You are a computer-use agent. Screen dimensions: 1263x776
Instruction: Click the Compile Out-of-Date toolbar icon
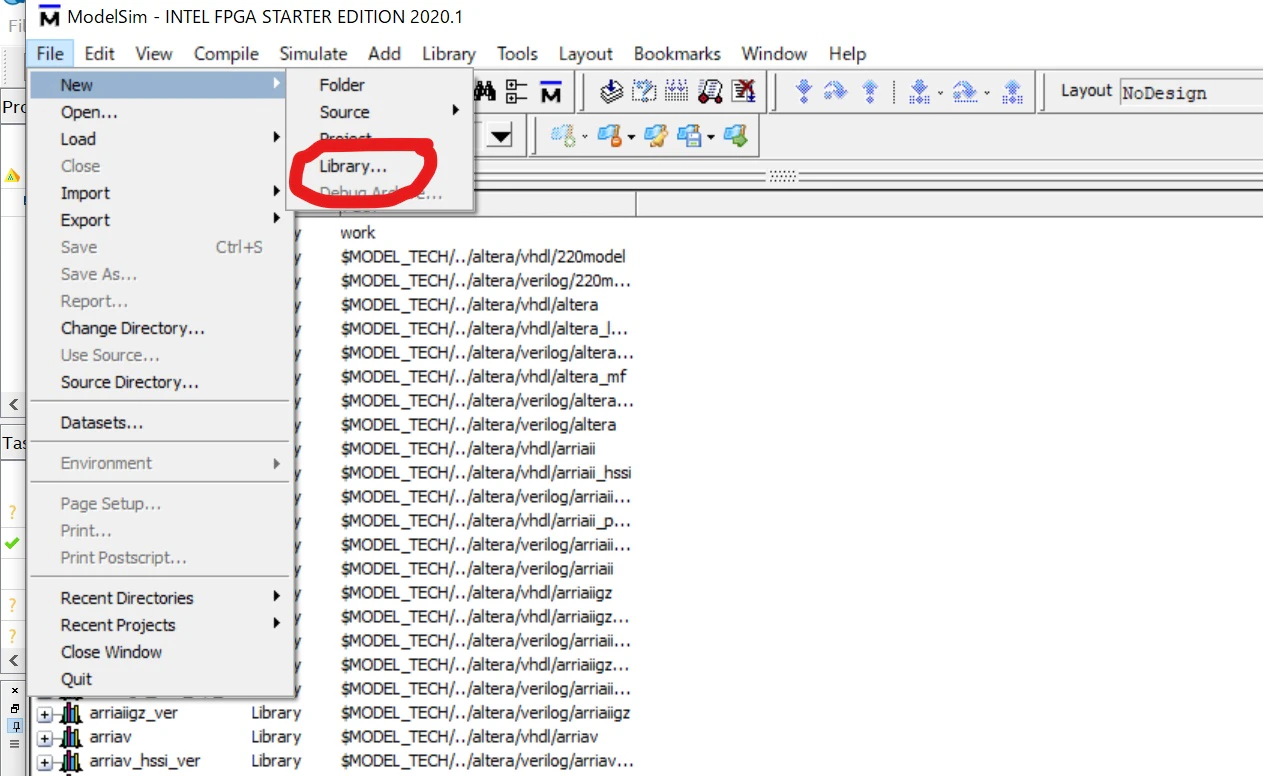[x=644, y=92]
